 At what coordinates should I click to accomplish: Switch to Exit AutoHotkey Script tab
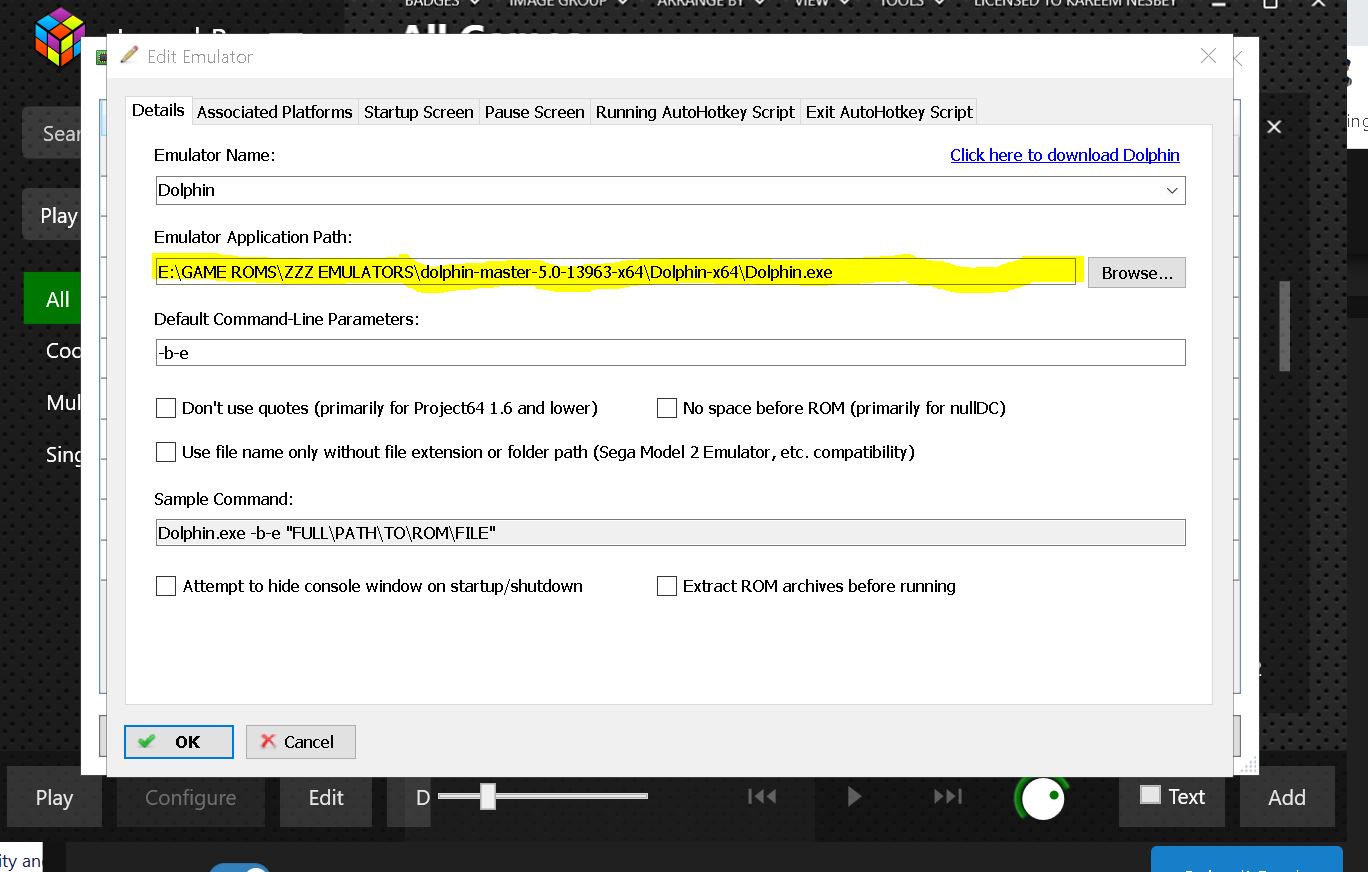889,112
